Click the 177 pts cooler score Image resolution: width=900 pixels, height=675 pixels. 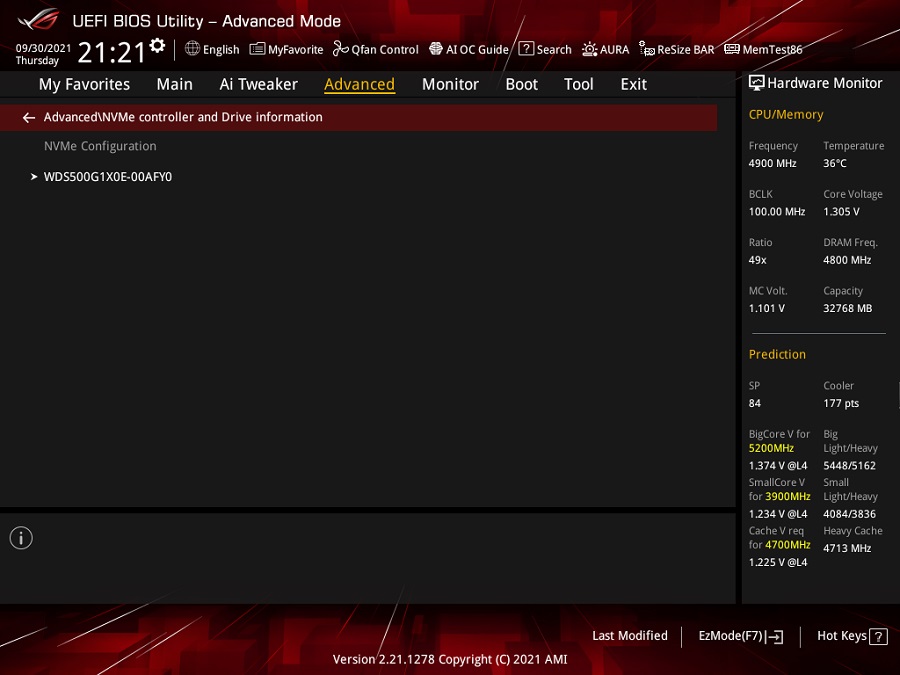(x=841, y=404)
